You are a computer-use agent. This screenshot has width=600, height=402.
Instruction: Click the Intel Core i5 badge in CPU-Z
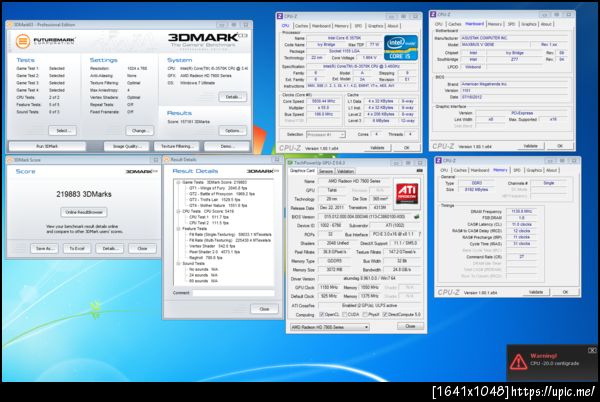[x=401, y=47]
